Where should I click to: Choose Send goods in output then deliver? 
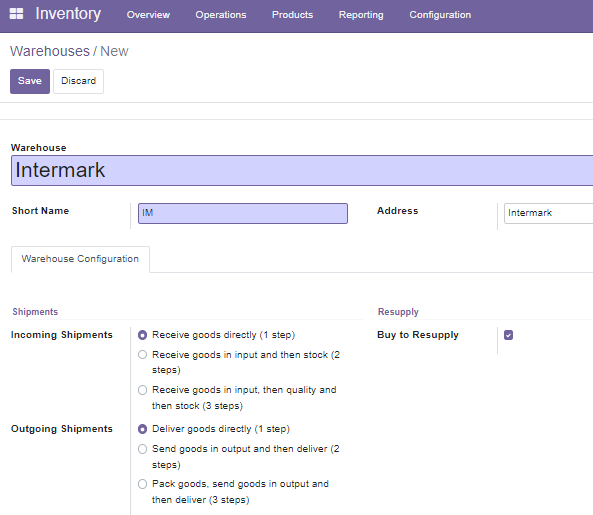(x=142, y=449)
